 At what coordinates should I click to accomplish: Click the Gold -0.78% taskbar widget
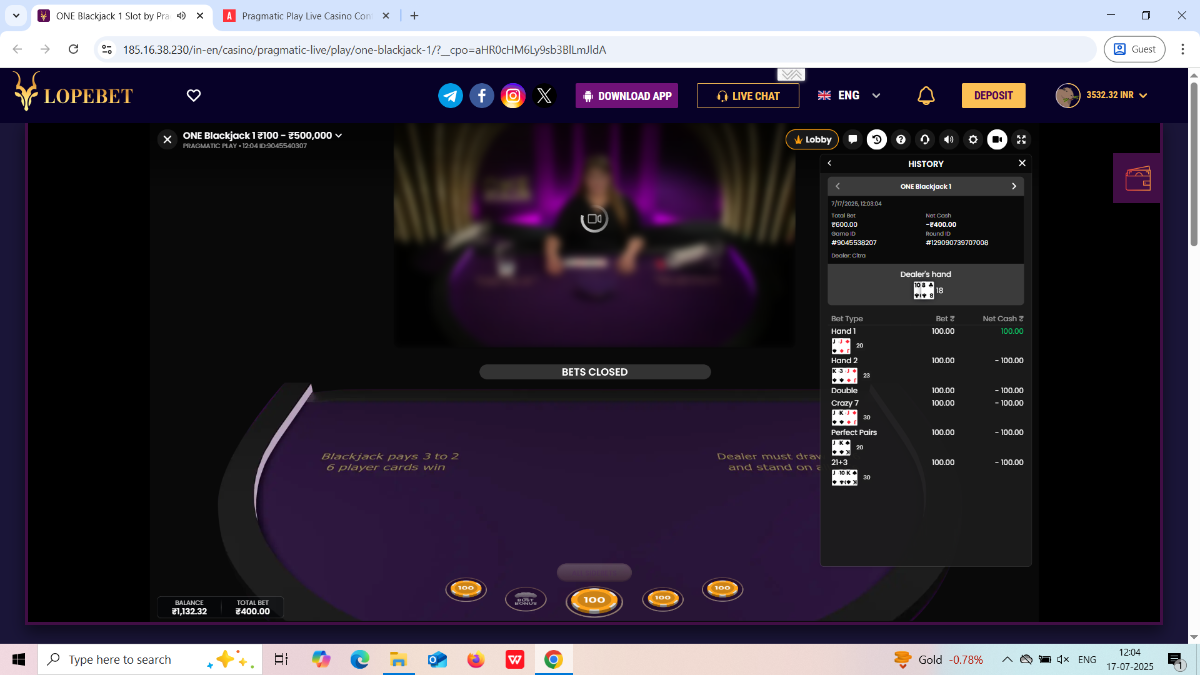coord(938,660)
